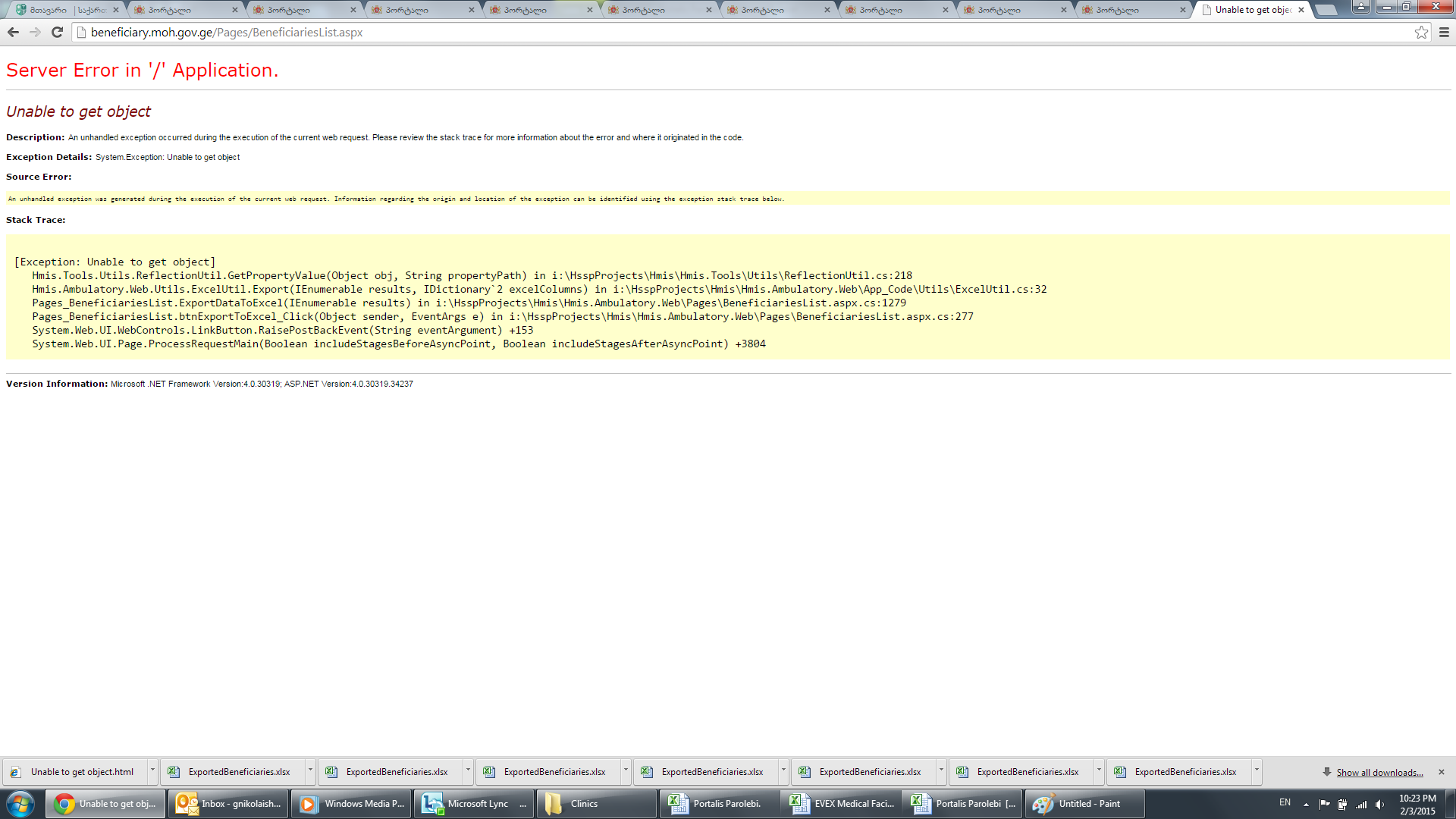Click Show all downloads link
Viewport: 1456px width, 819px height.
point(1379,773)
